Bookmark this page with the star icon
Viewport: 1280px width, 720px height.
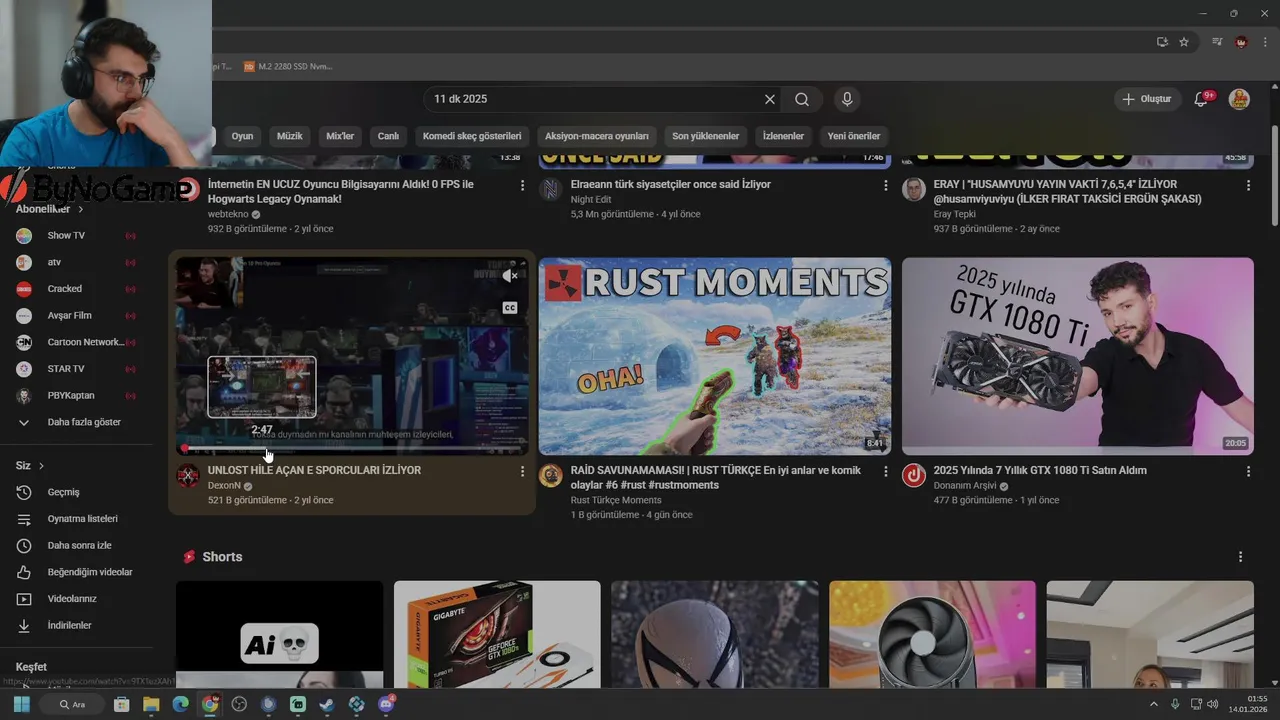pyautogui.click(x=1184, y=42)
